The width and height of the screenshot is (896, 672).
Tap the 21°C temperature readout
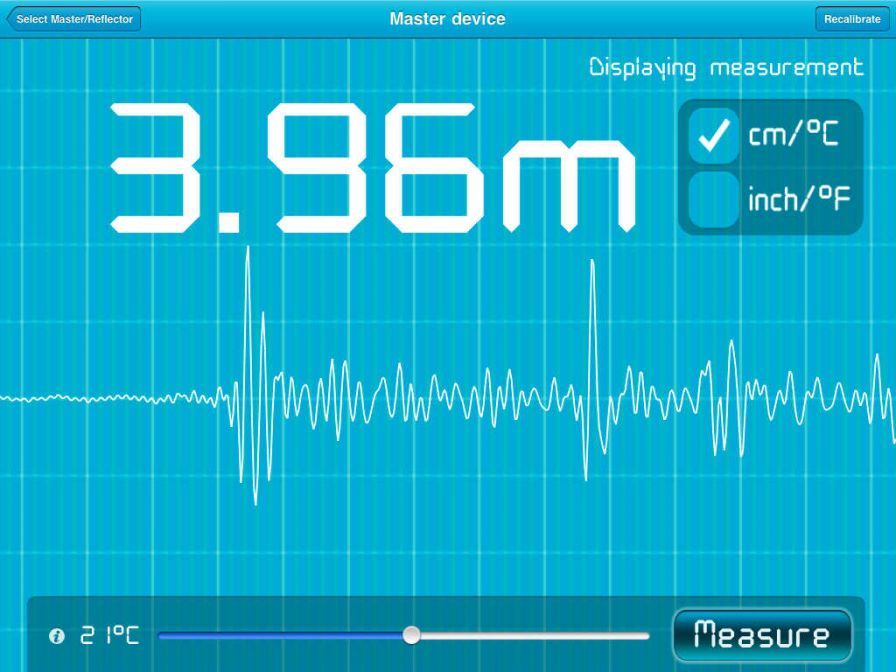point(110,636)
